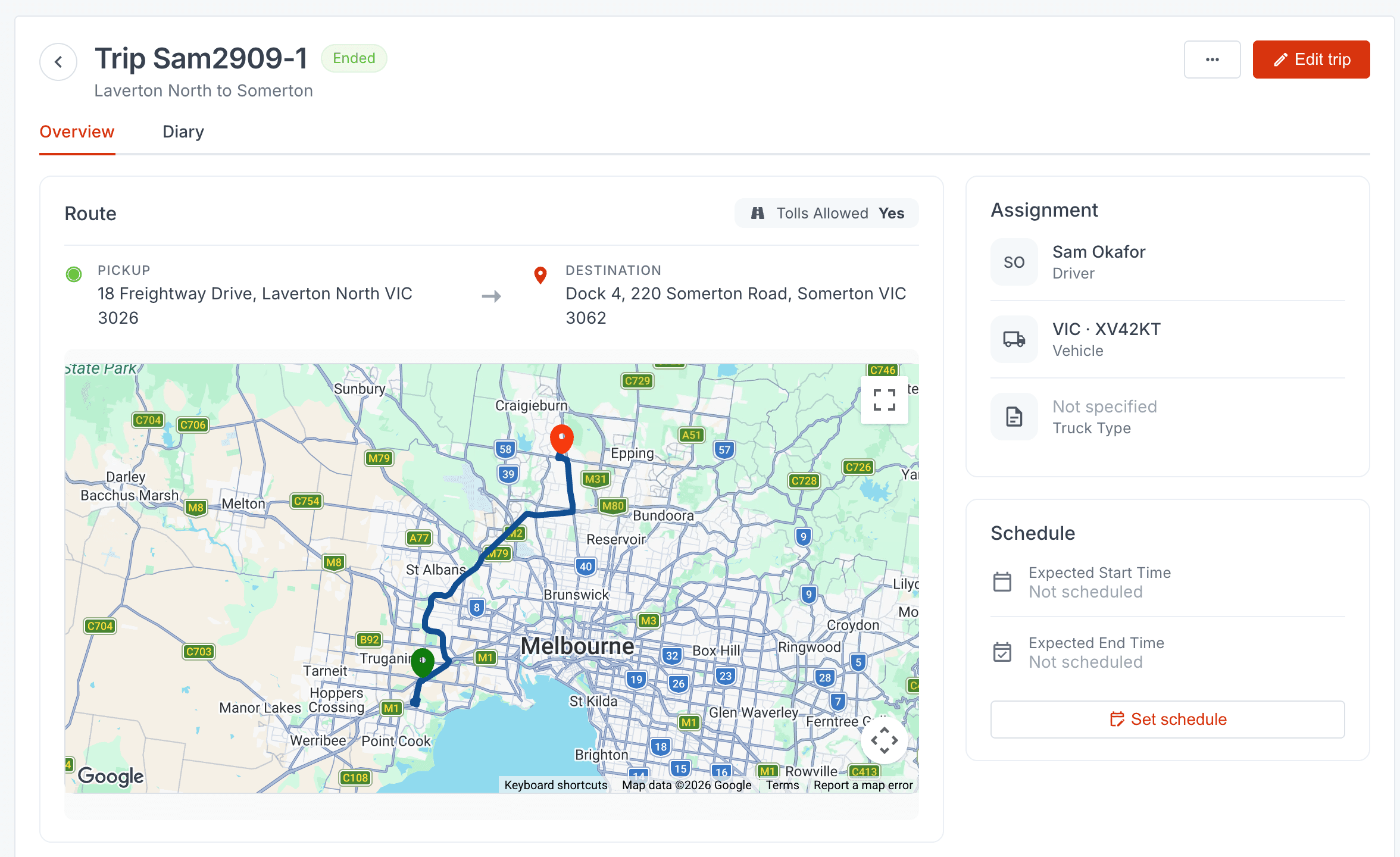This screenshot has width=1400, height=857.
Task: Switch to the Diary tab
Action: click(183, 132)
